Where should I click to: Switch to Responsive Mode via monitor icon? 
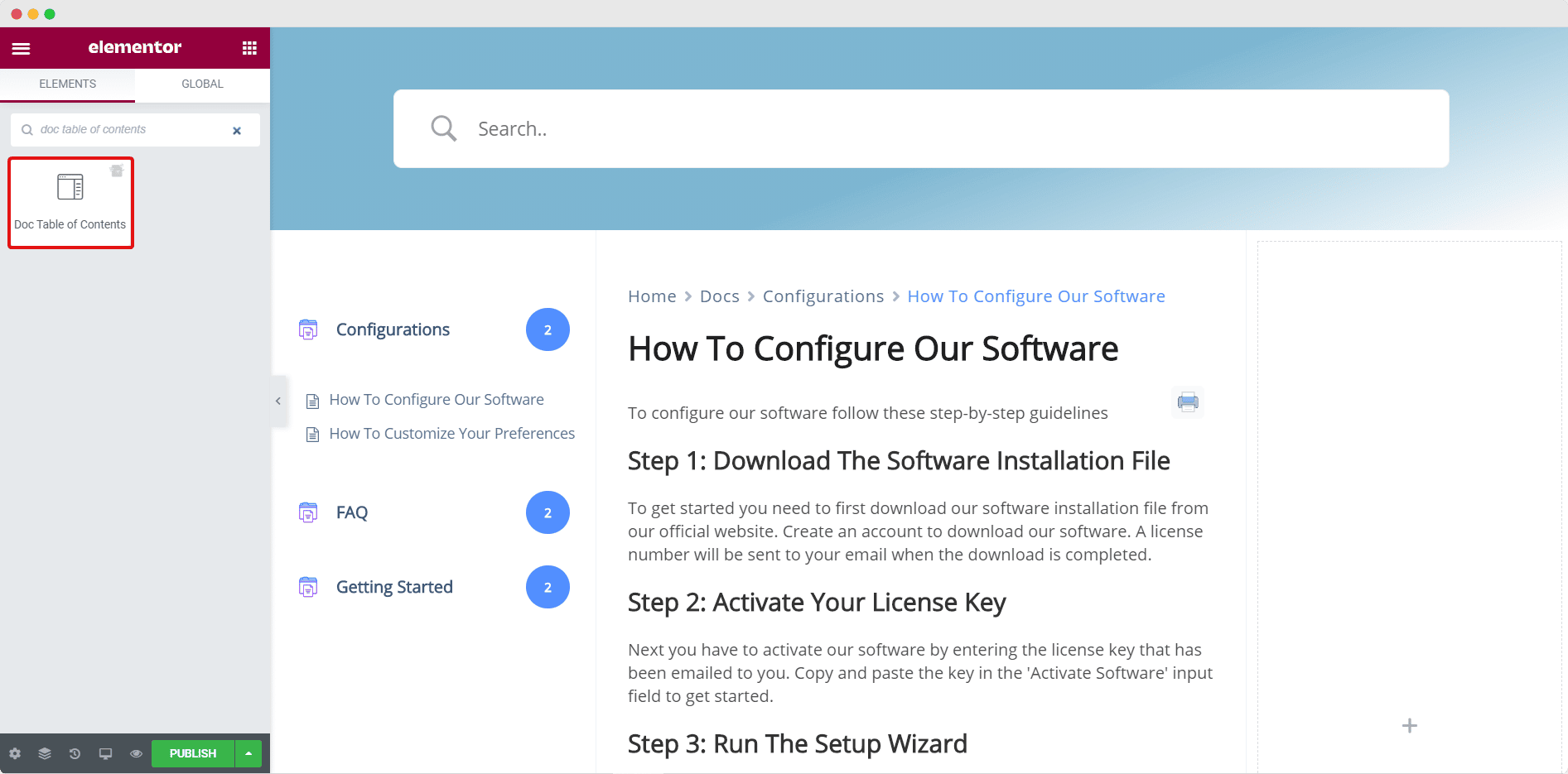[105, 753]
